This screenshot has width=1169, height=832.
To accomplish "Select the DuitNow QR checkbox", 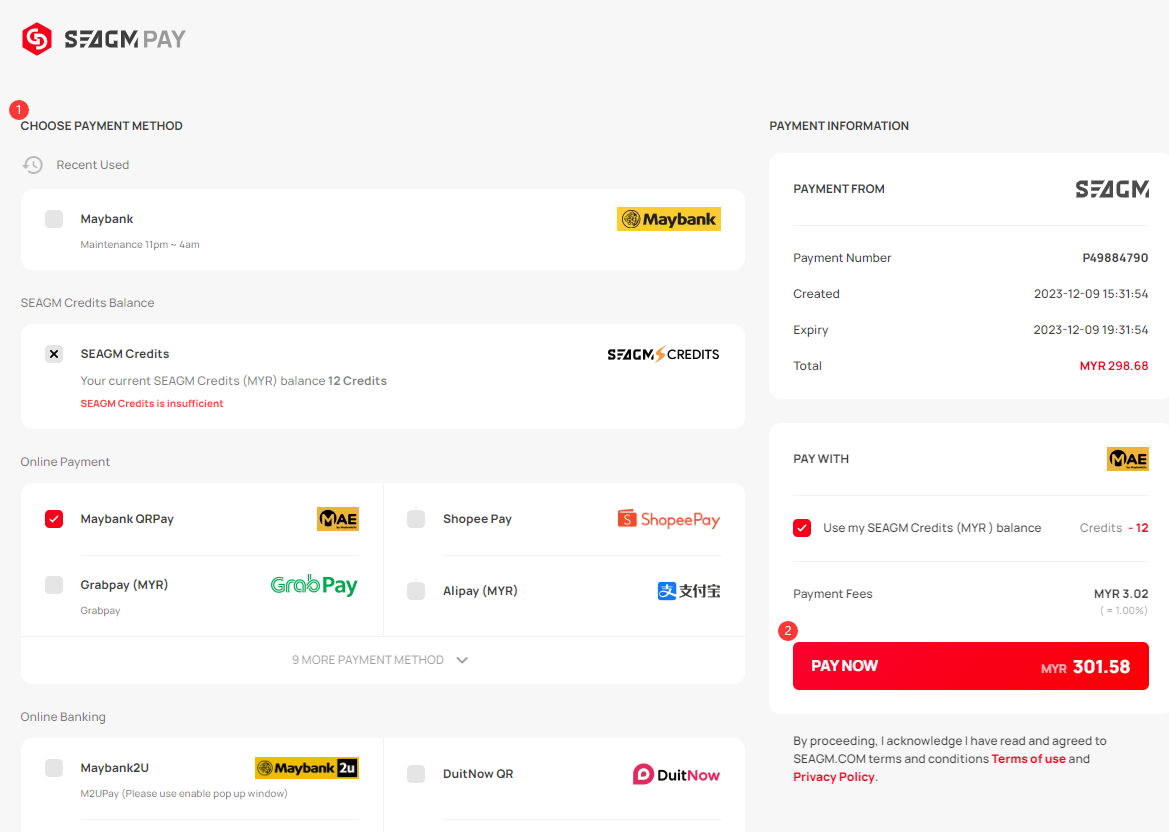I will [x=416, y=774].
